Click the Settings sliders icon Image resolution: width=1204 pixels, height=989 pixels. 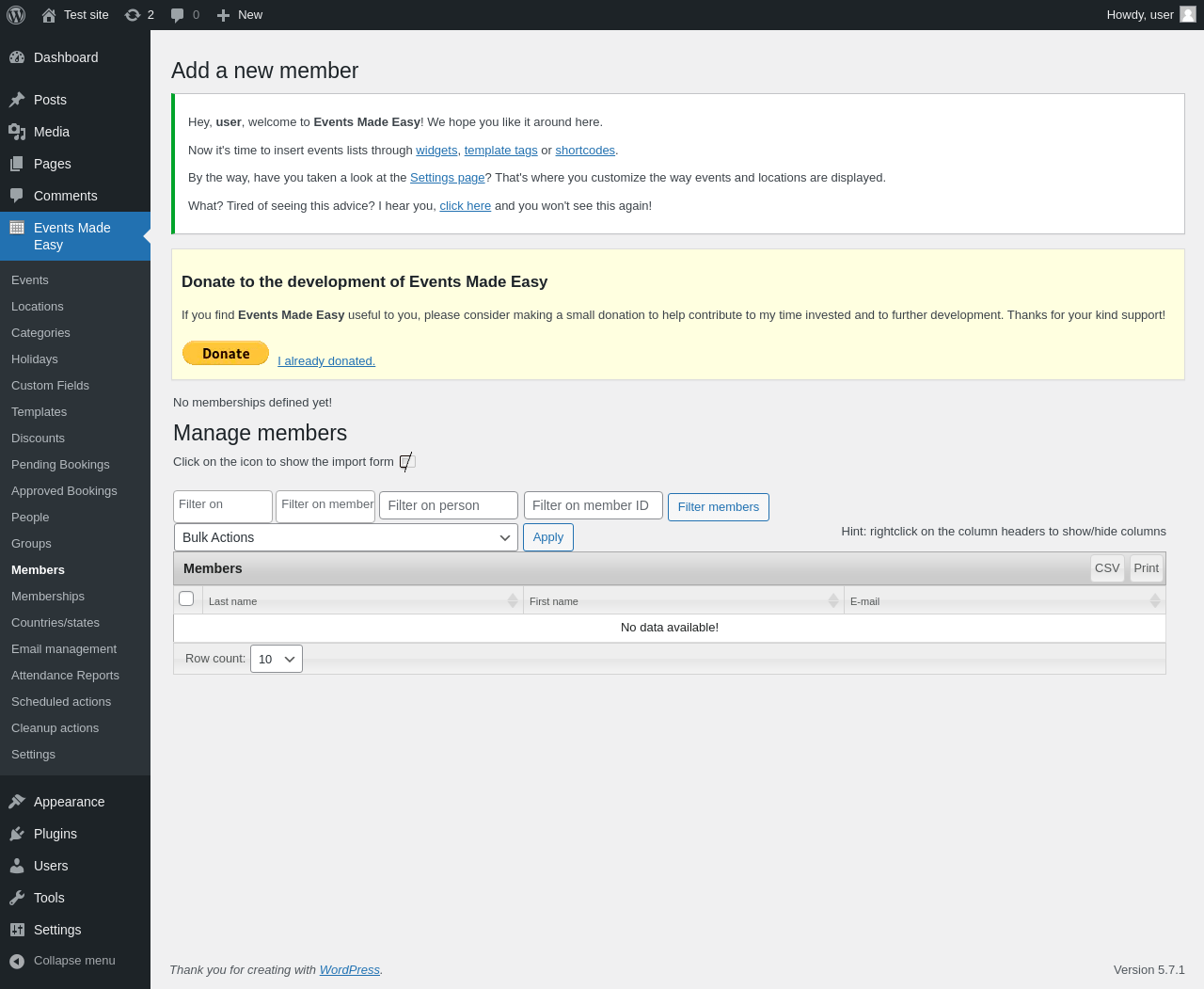tap(17, 930)
